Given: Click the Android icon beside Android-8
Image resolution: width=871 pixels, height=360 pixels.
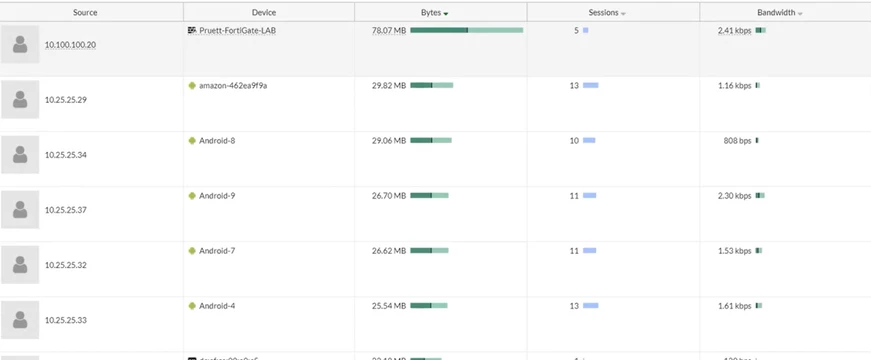Looking at the screenshot, I should tap(192, 141).
